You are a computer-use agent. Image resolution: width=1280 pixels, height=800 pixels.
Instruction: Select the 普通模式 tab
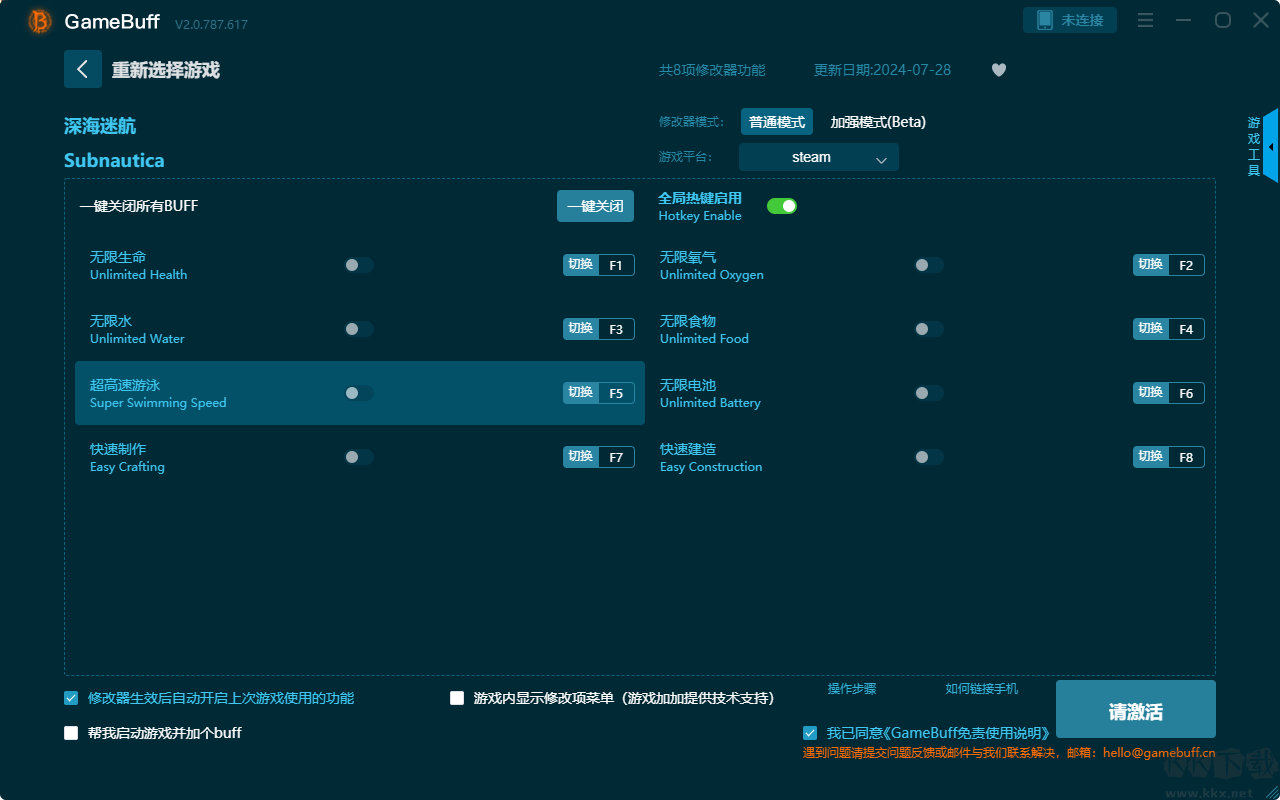[777, 122]
